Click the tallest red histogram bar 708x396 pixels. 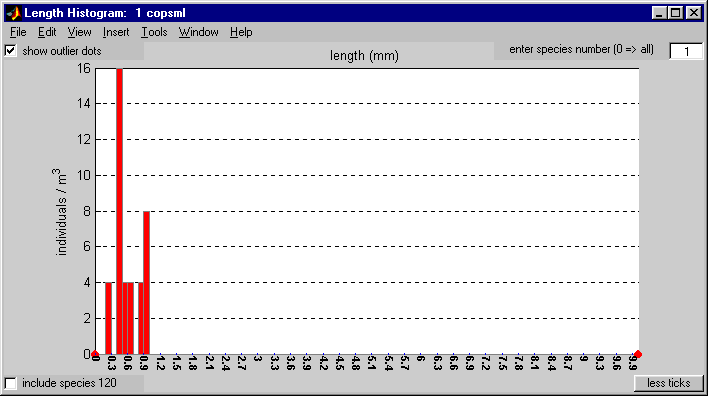pyautogui.click(x=119, y=211)
